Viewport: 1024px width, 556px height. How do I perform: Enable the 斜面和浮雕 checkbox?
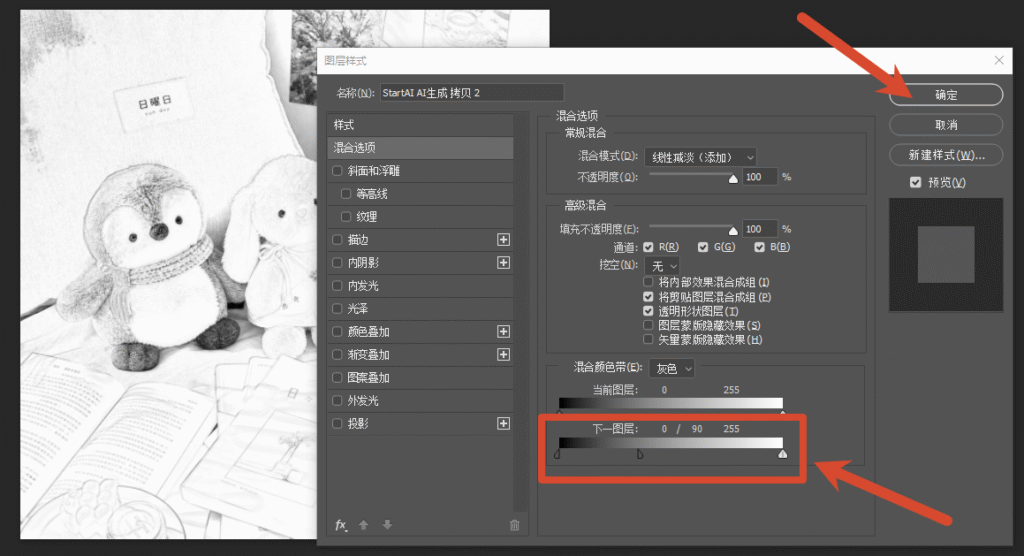click(x=337, y=171)
